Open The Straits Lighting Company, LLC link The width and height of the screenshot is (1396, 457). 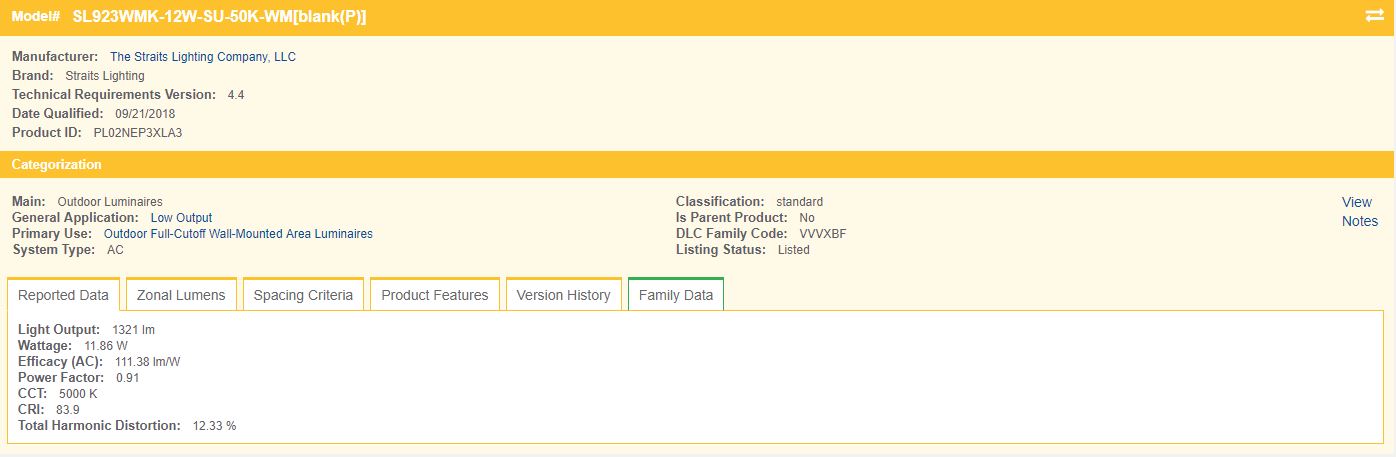click(203, 57)
